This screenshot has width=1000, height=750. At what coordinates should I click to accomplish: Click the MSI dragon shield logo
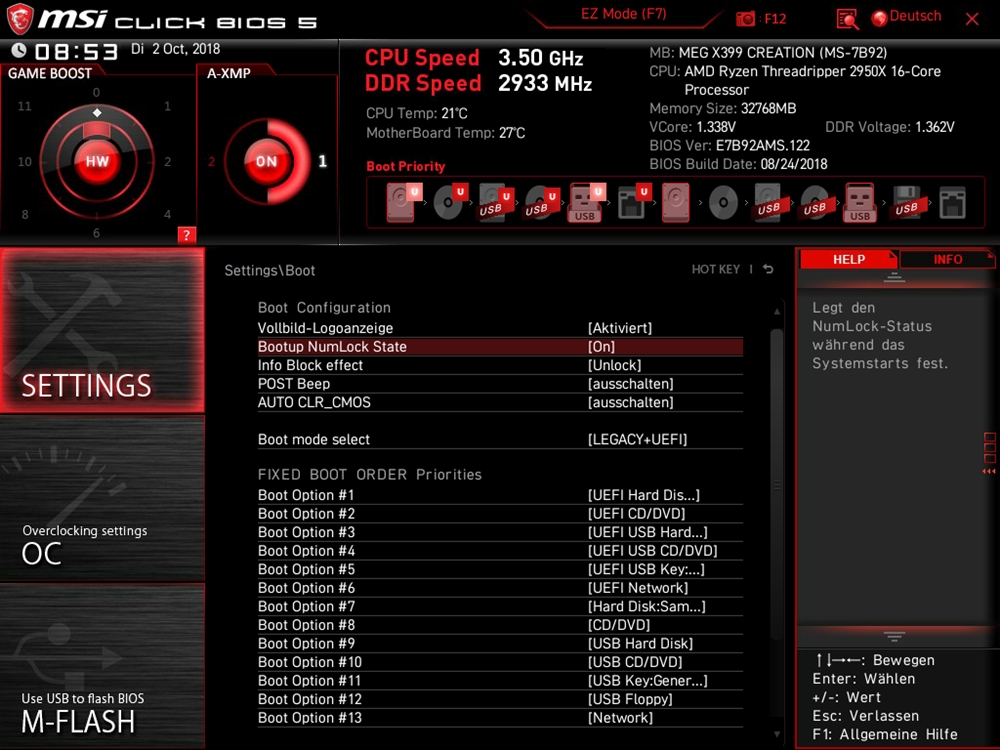coord(20,18)
